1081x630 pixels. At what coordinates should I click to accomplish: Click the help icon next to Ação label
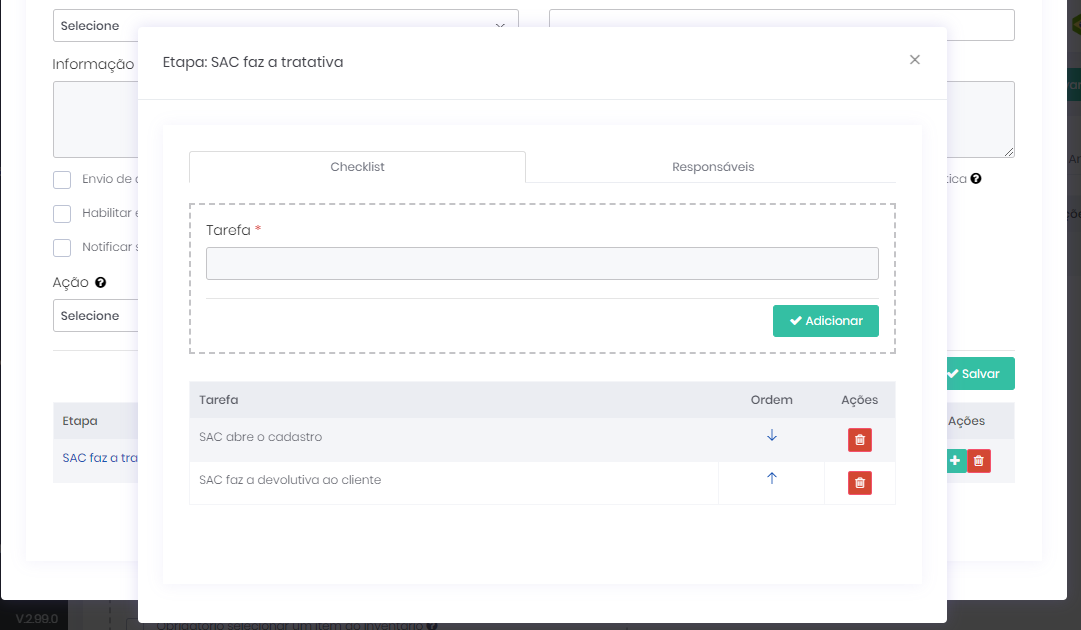coord(100,283)
